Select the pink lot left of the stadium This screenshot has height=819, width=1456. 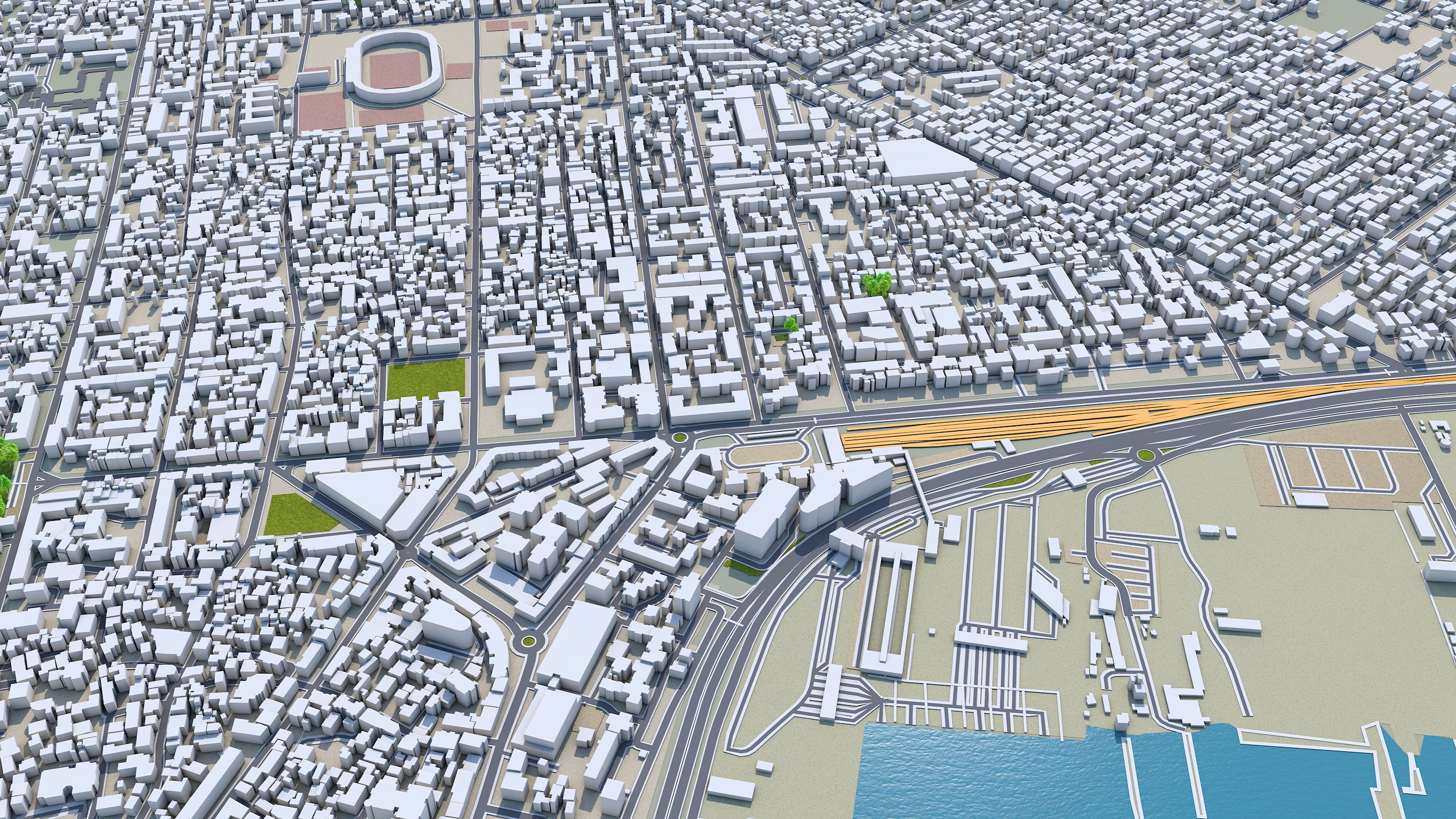click(x=321, y=111)
